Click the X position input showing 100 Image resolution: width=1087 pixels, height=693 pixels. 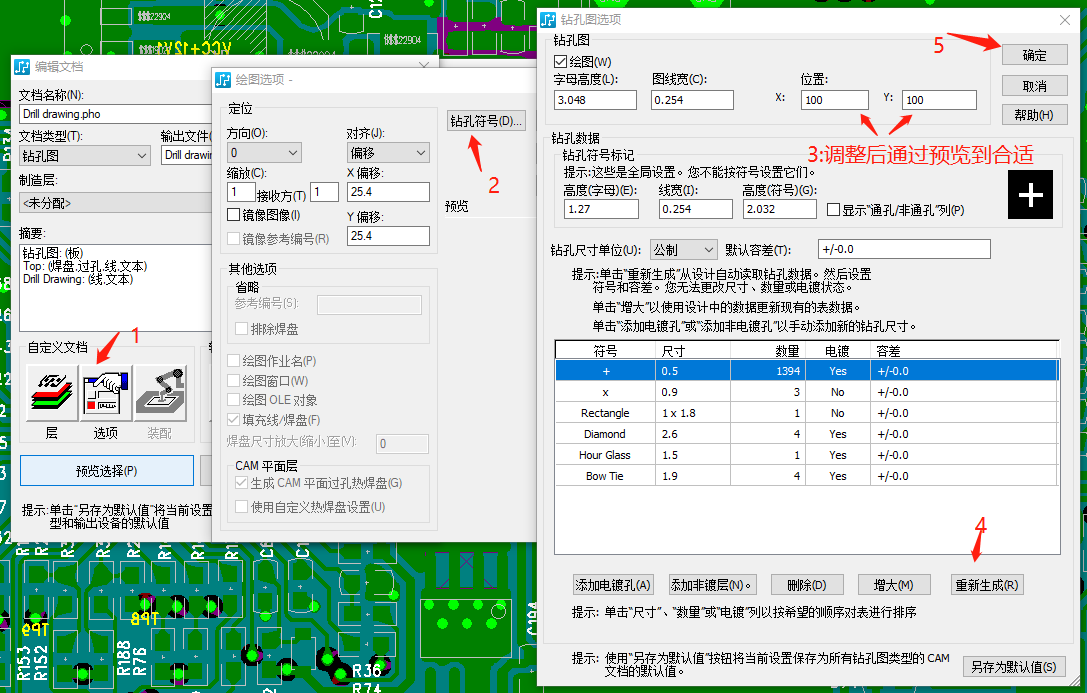point(833,101)
